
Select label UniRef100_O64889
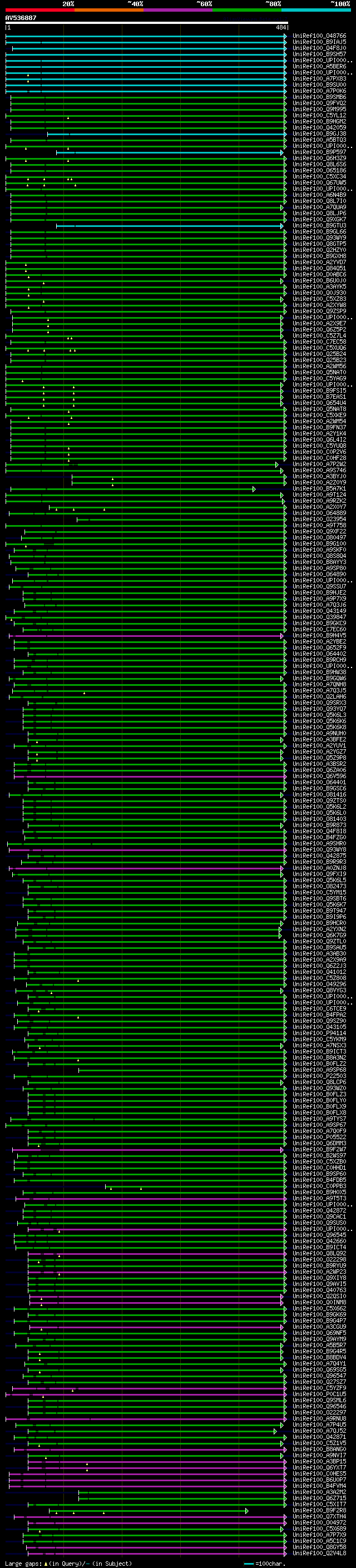click(x=319, y=513)
